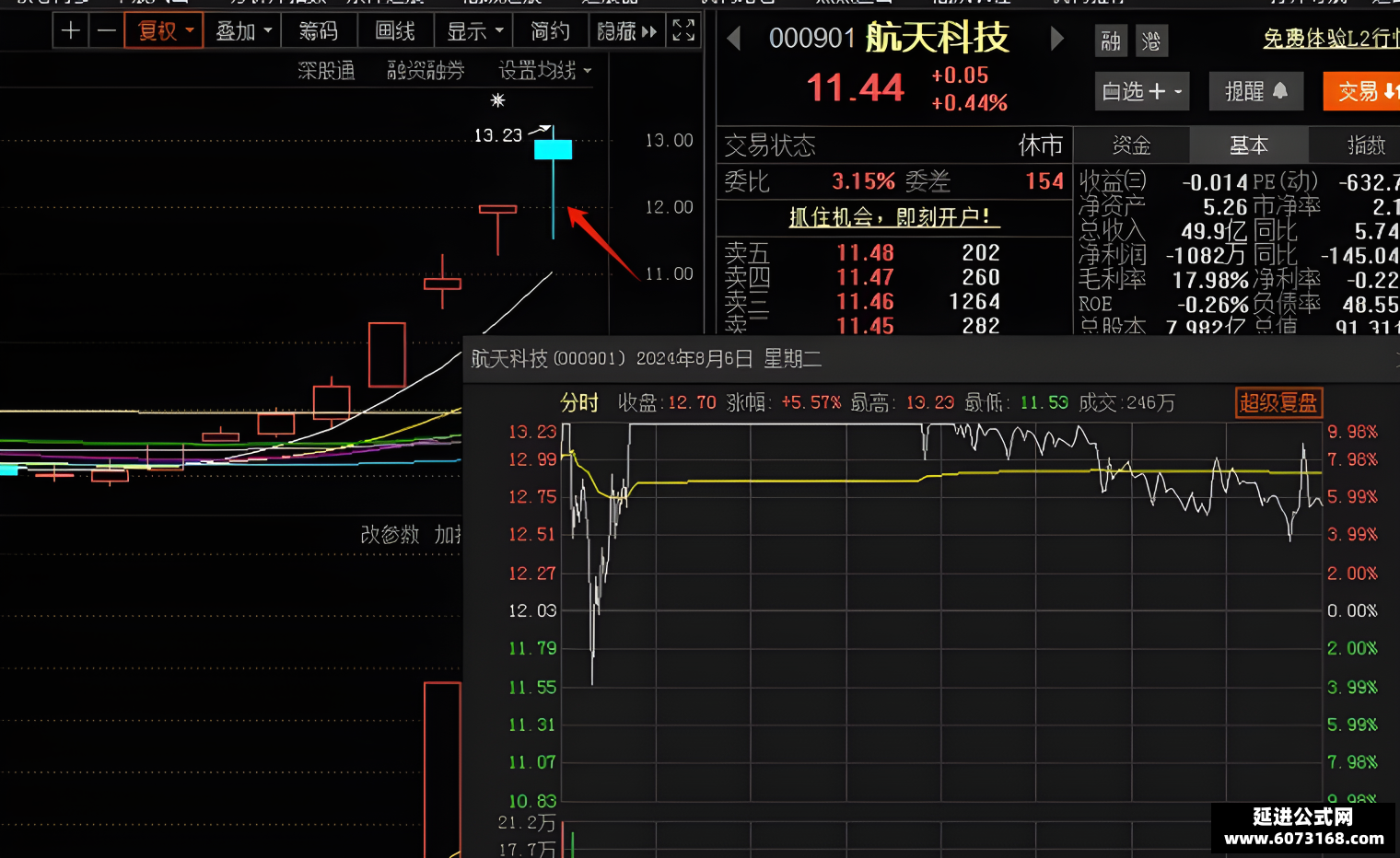The image size is (1400, 858).
Task: Set a 提醒 alert with bell icon
Action: coord(1255,91)
